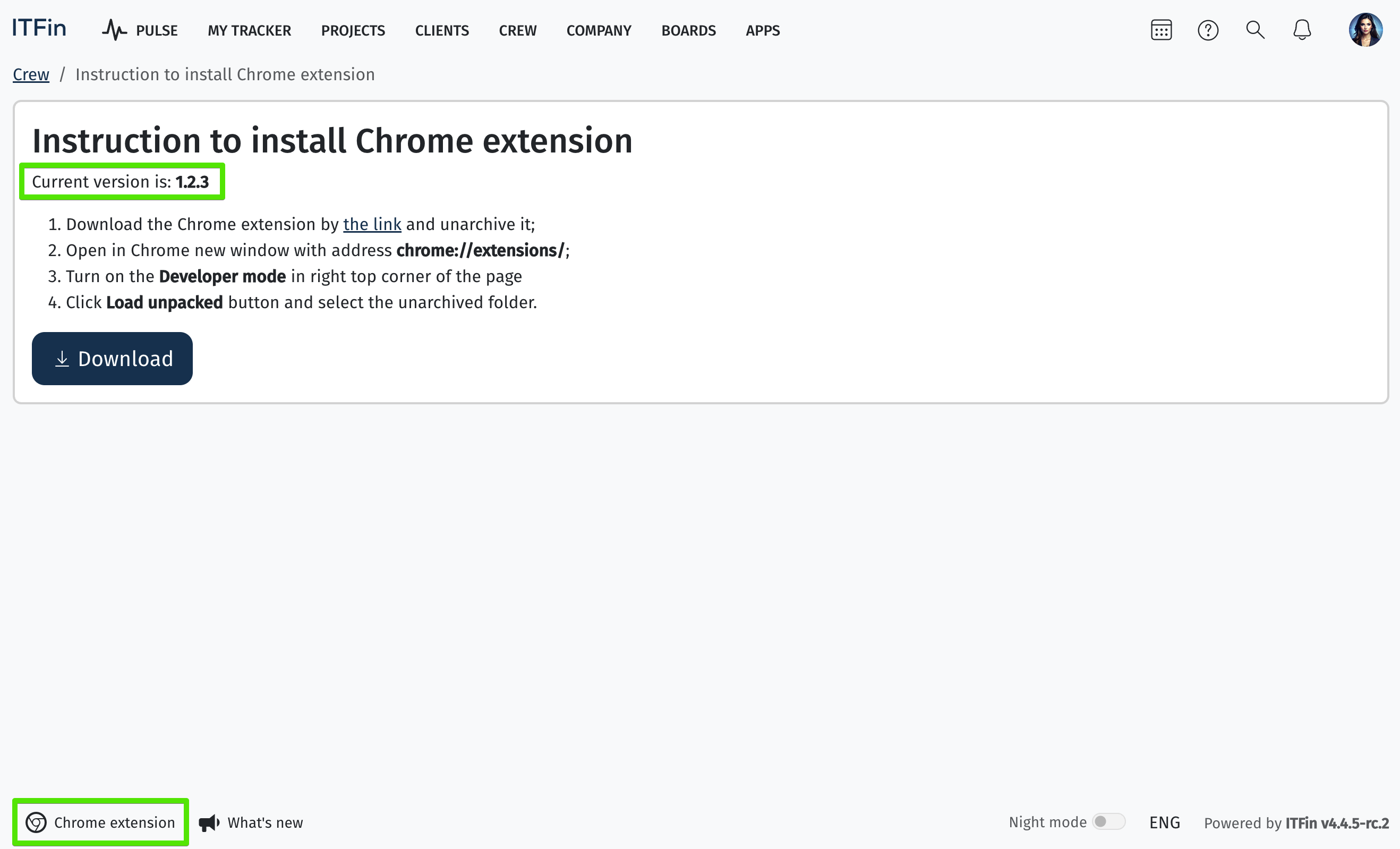Viewport: 1400px width, 849px height.
Task: Click the megaphone What's new icon
Action: coord(209,822)
